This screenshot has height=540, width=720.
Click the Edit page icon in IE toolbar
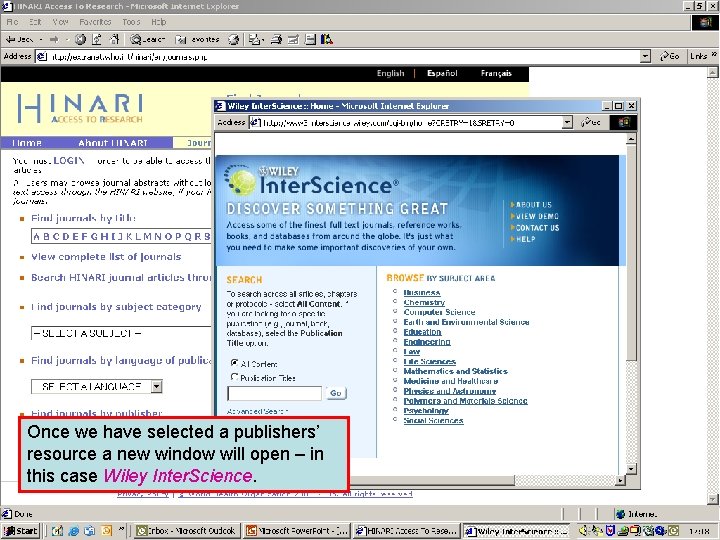point(293,39)
